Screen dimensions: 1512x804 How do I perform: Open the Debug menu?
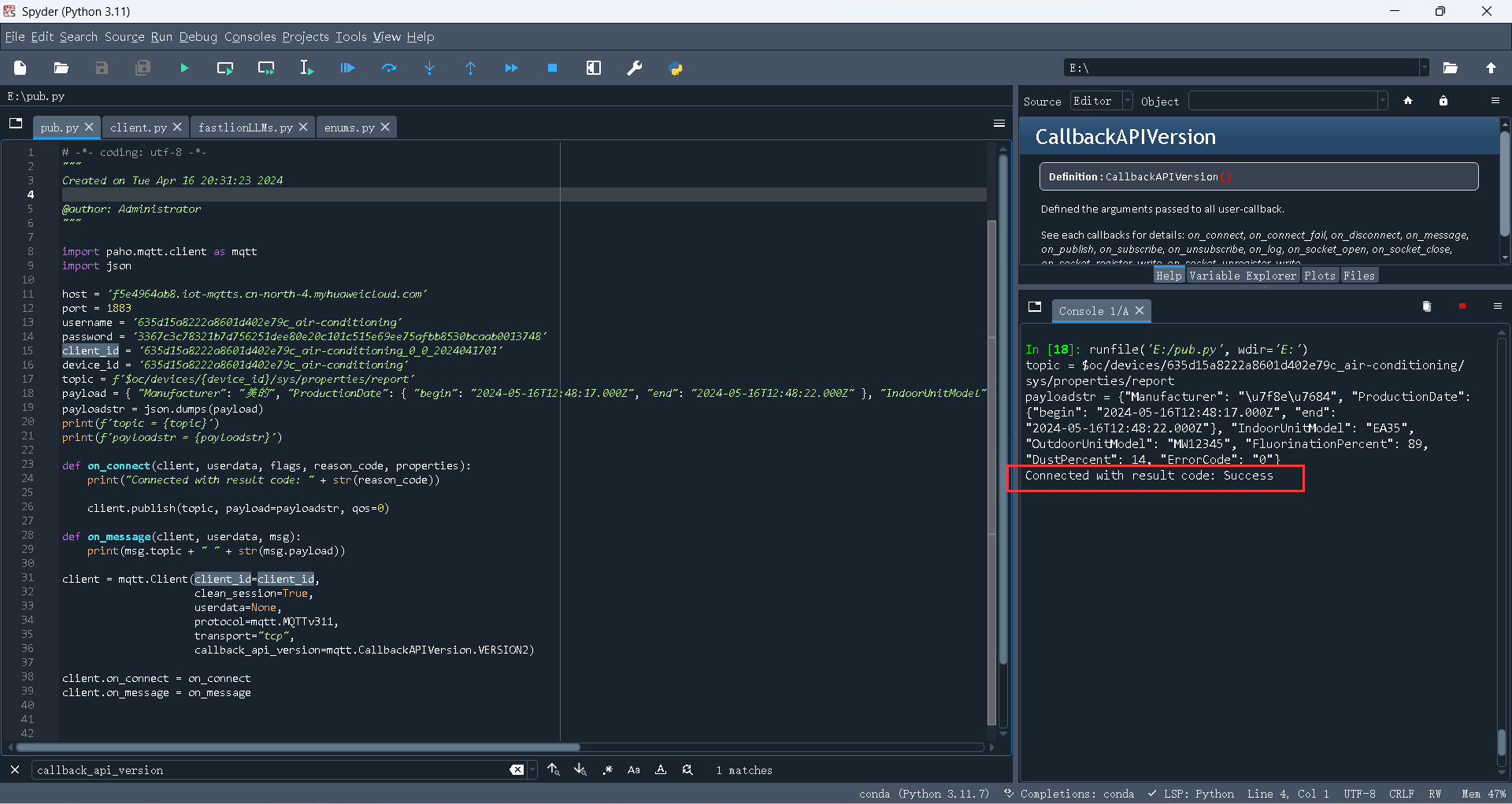198,37
